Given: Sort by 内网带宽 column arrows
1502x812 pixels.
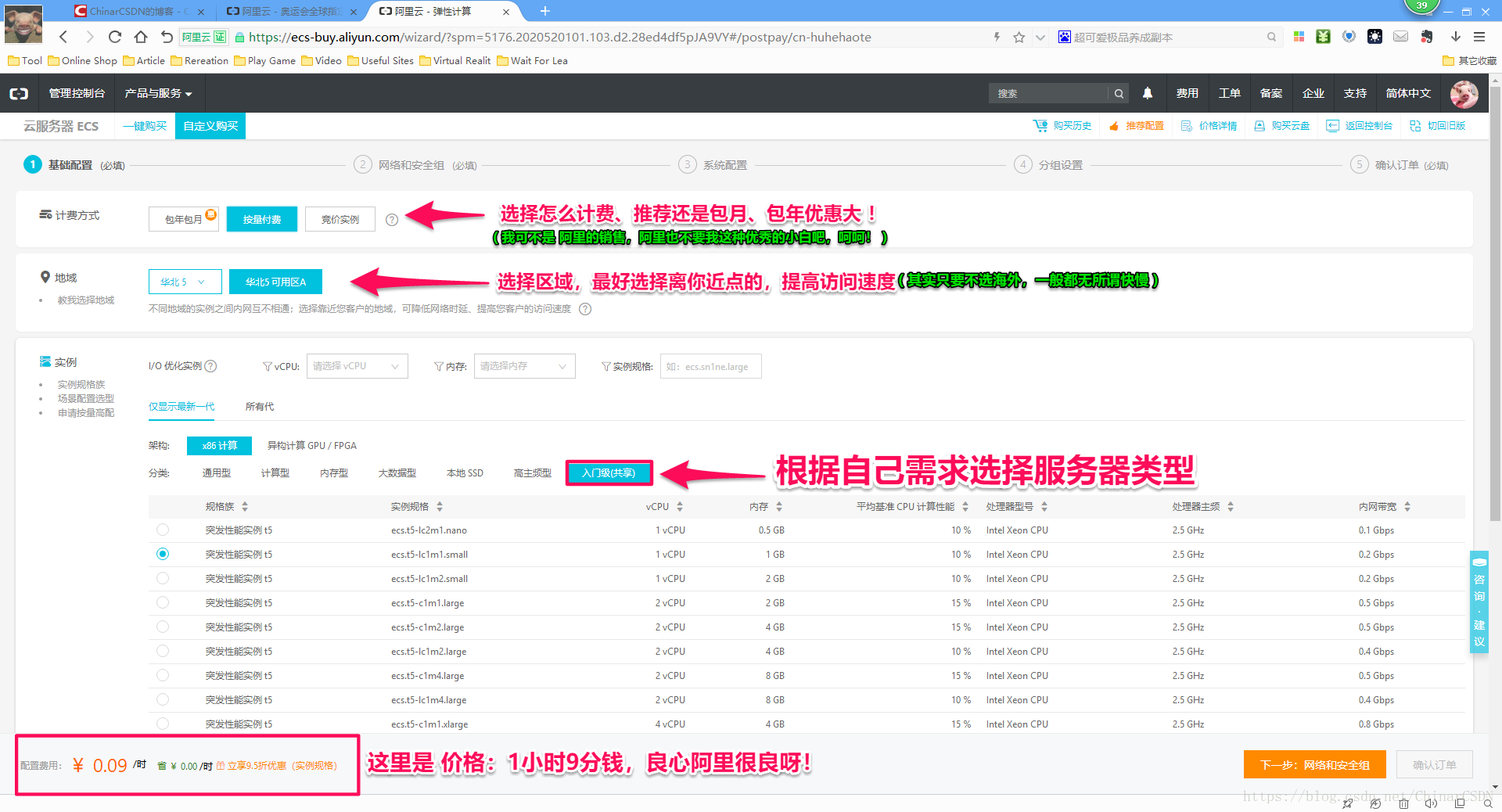Looking at the screenshot, I should 1407,507.
